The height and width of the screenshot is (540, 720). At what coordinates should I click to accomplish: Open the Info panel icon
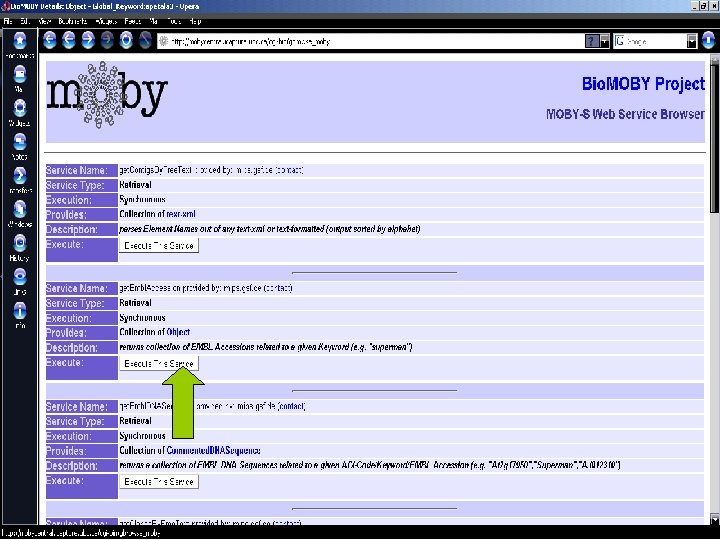tap(19, 311)
